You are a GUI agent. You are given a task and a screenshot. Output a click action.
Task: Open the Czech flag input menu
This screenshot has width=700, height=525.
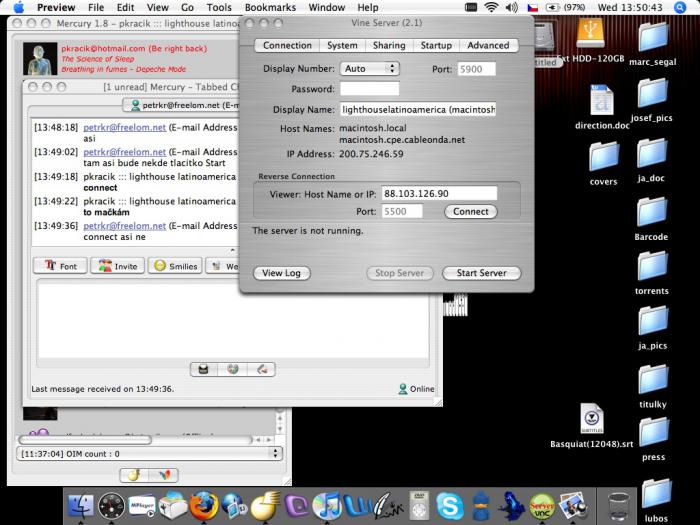[x=533, y=8]
